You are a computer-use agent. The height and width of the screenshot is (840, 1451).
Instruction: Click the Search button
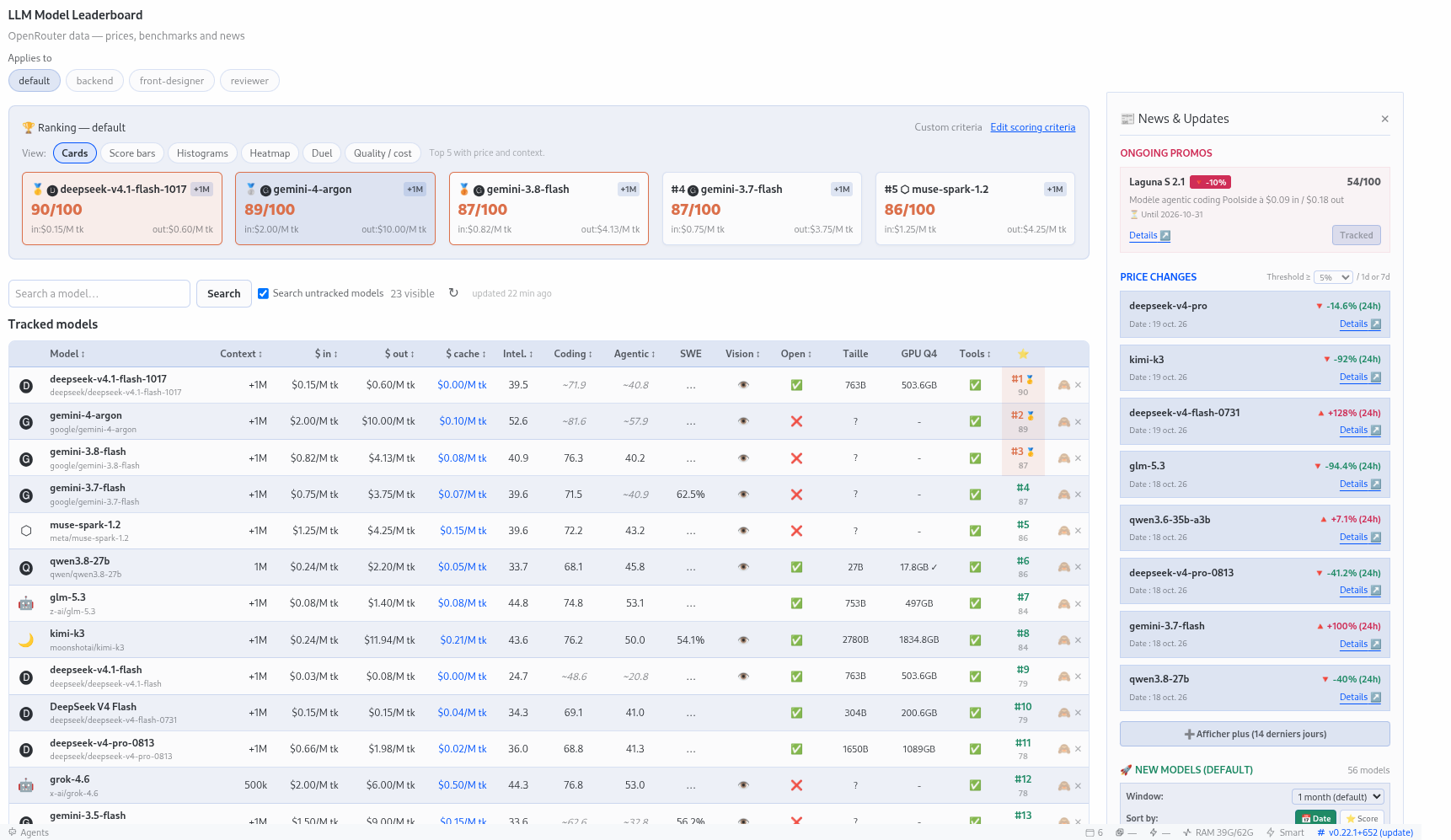pyautogui.click(x=224, y=293)
